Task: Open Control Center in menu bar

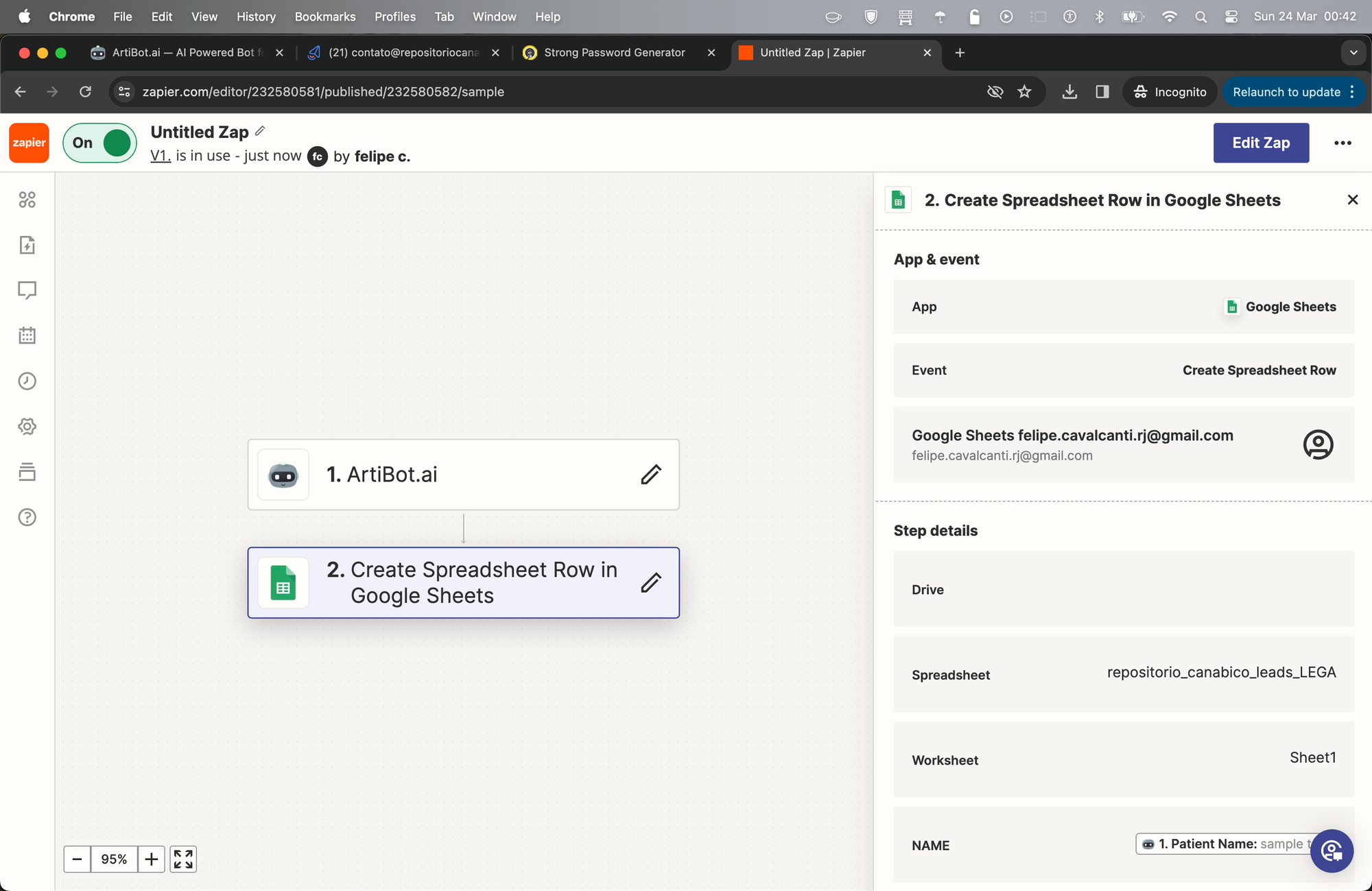Action: tap(1231, 16)
